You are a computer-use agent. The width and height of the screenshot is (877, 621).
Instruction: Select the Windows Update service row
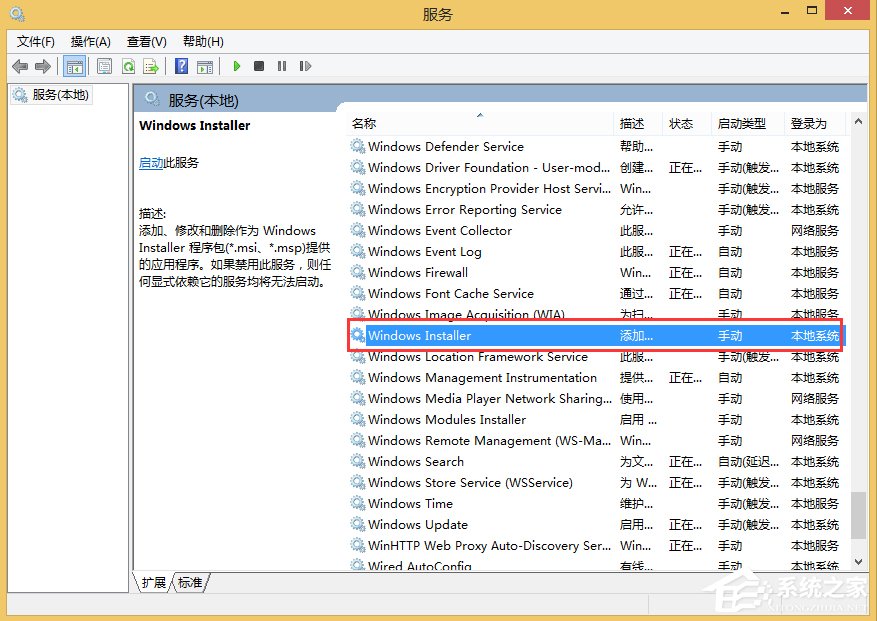click(420, 524)
